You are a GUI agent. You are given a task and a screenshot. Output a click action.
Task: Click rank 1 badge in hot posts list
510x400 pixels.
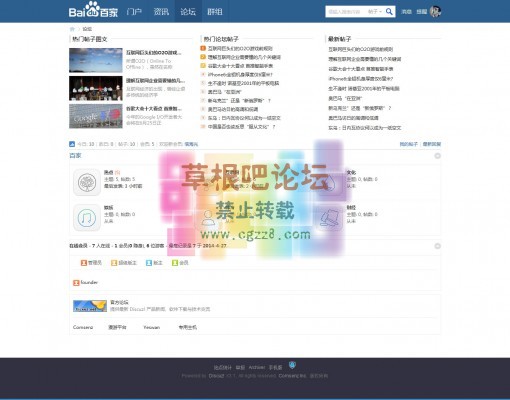203,48
